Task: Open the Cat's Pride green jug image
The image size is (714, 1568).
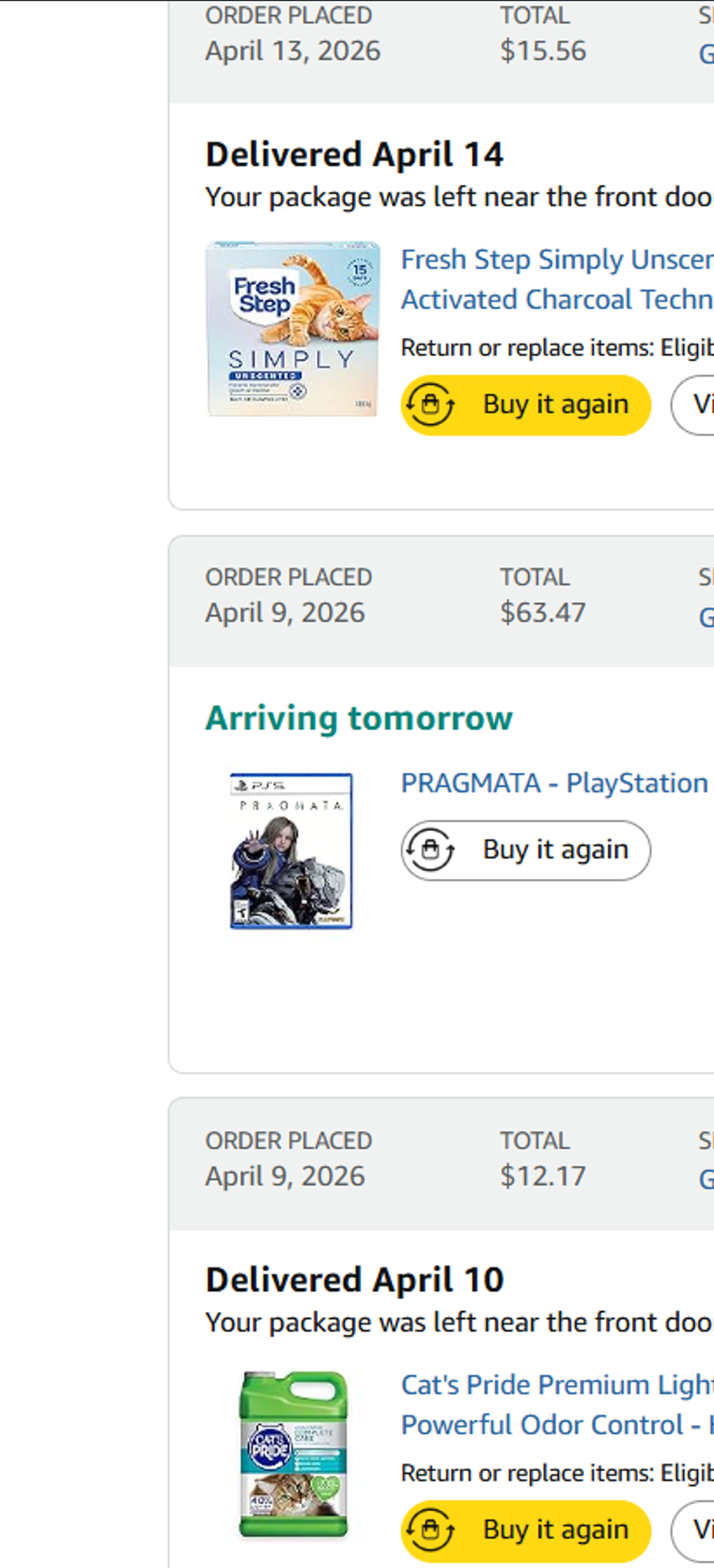Action: [x=293, y=1455]
